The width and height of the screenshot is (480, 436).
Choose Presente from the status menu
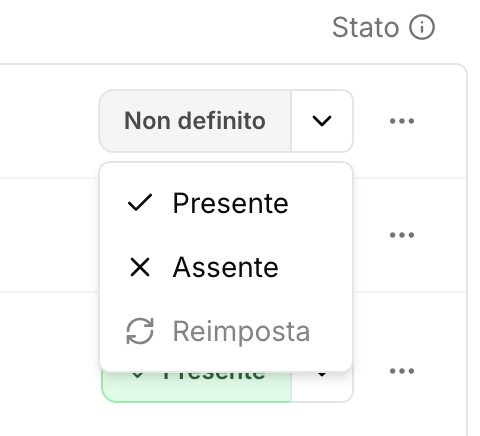226,203
